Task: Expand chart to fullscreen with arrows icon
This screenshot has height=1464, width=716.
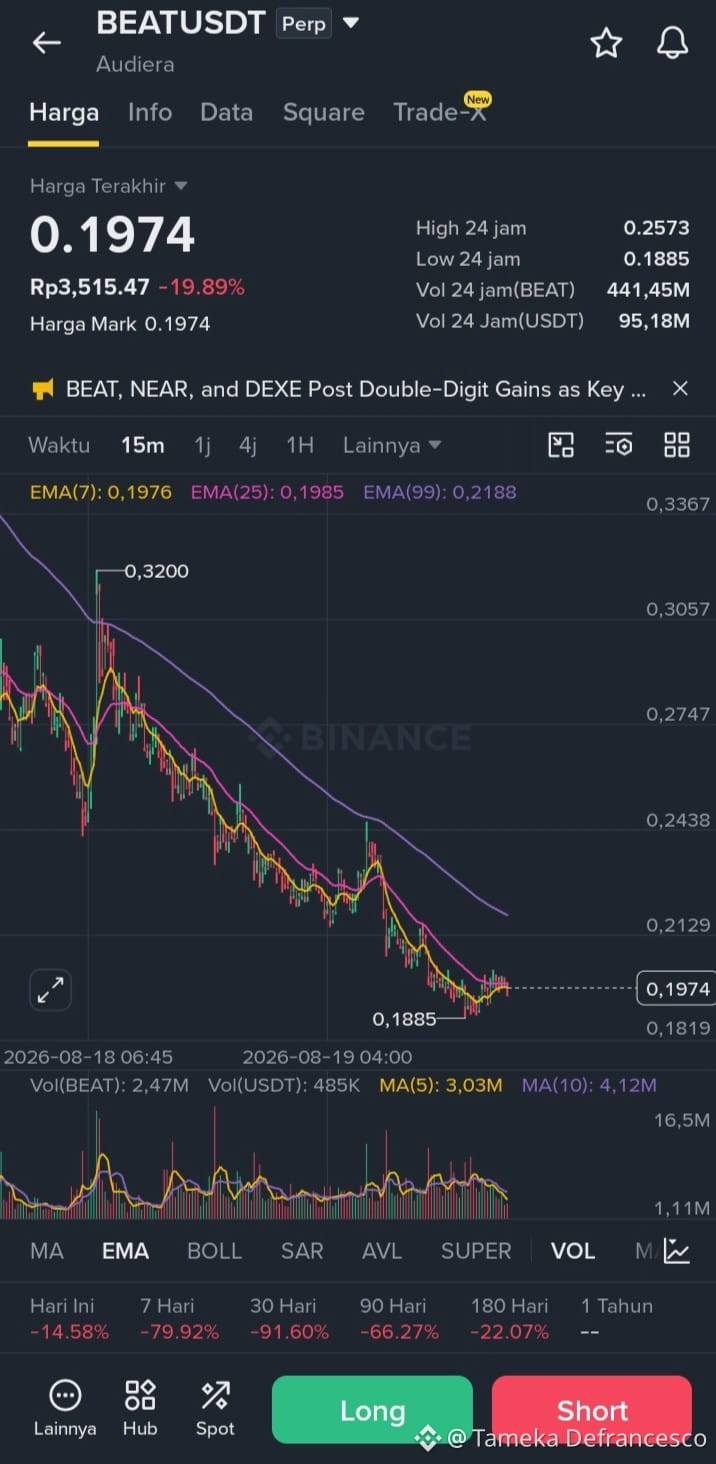Action: coord(50,990)
